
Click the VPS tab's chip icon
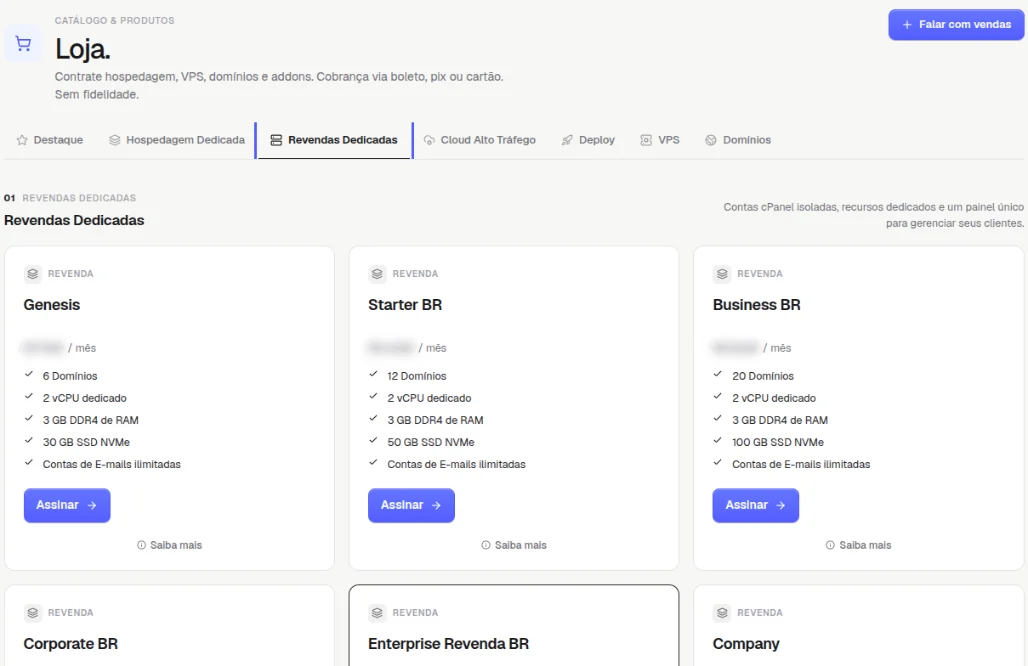coord(646,140)
